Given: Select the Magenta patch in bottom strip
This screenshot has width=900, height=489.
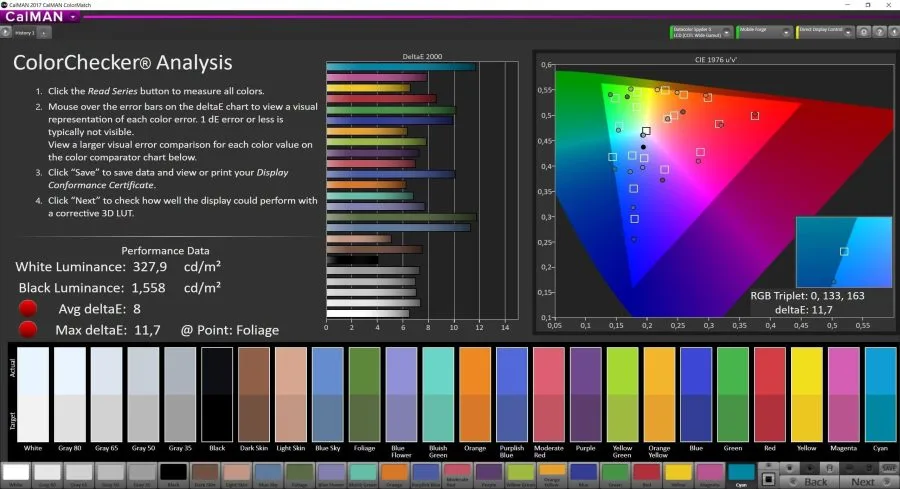Looking at the screenshot, I should [710, 474].
